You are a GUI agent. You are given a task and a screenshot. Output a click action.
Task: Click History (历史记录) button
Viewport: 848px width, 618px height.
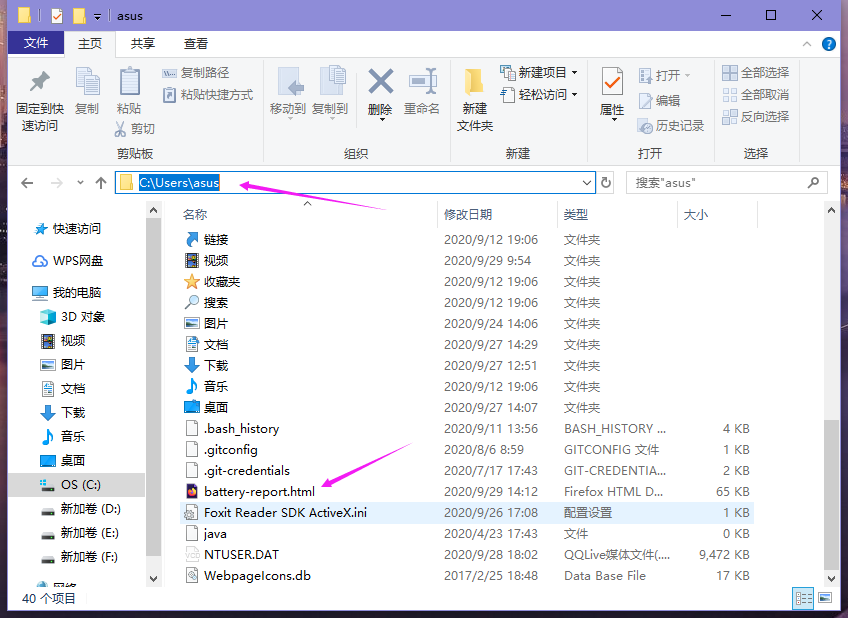(671, 125)
